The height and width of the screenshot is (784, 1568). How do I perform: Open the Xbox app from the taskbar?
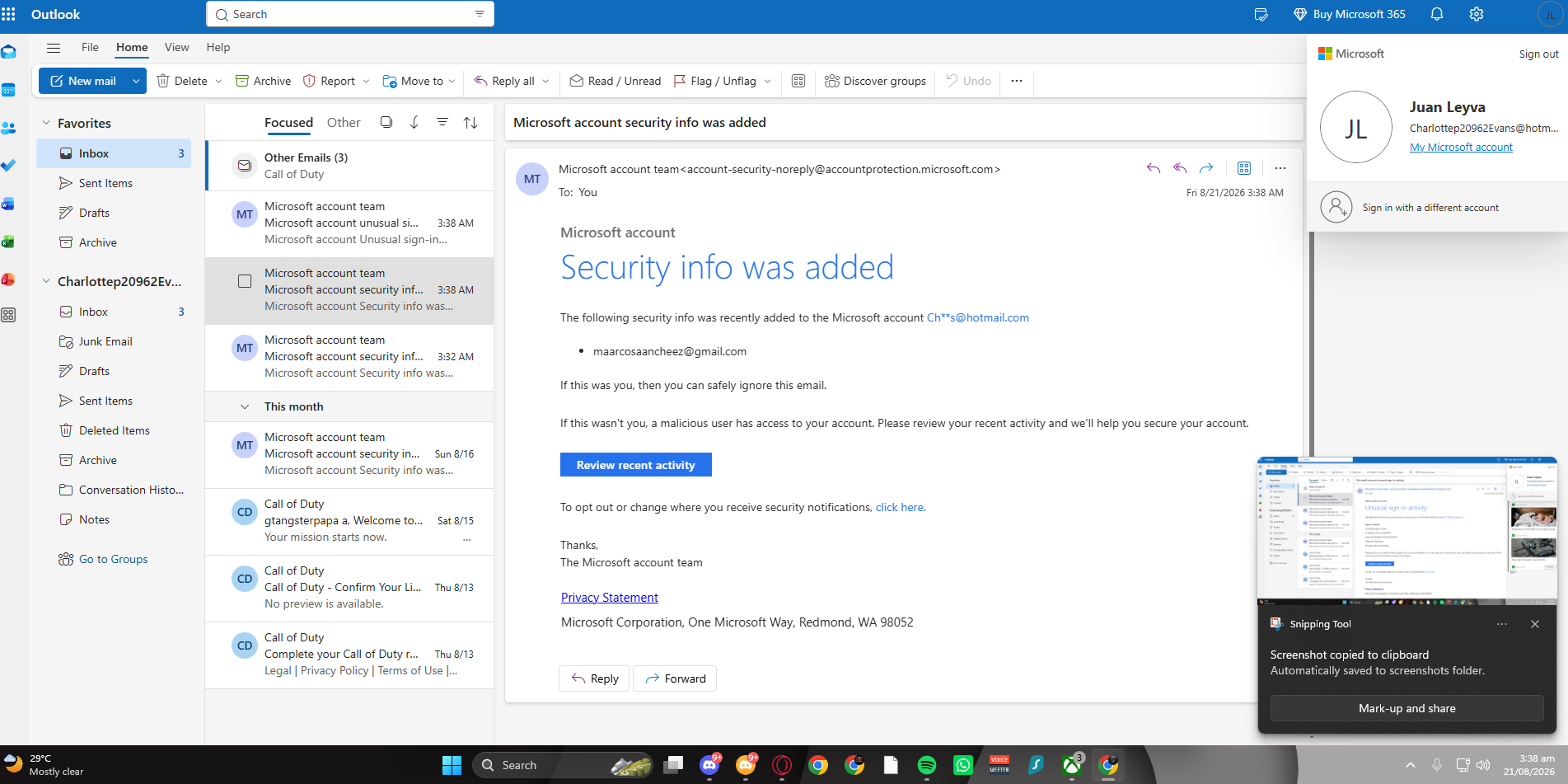(x=1072, y=765)
